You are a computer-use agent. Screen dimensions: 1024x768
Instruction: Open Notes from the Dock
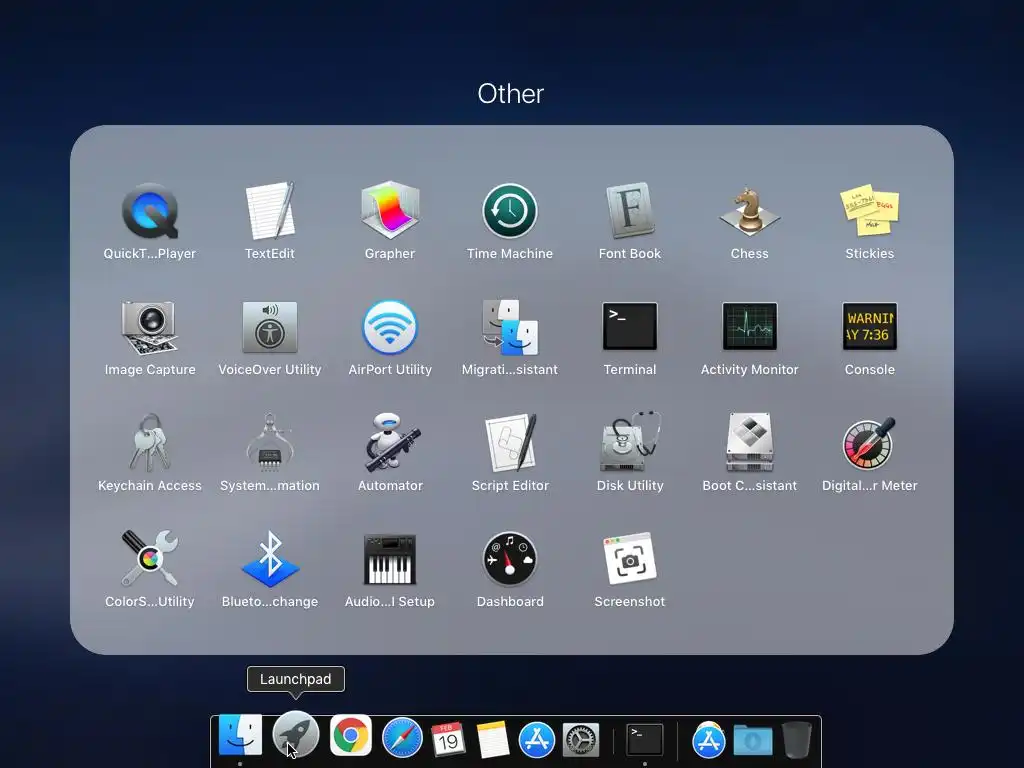click(492, 739)
